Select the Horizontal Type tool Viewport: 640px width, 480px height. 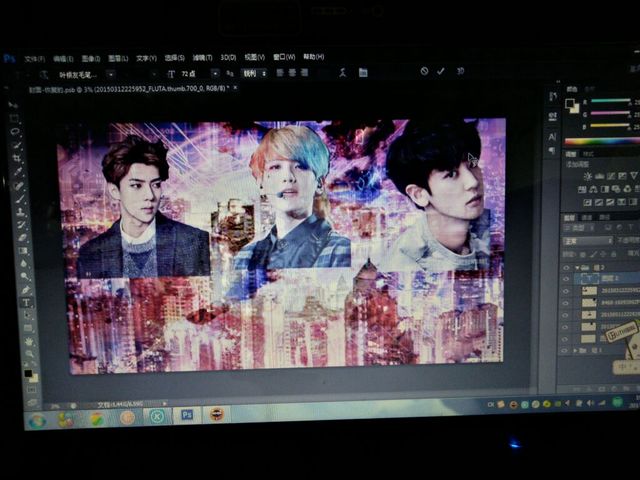[x=26, y=302]
